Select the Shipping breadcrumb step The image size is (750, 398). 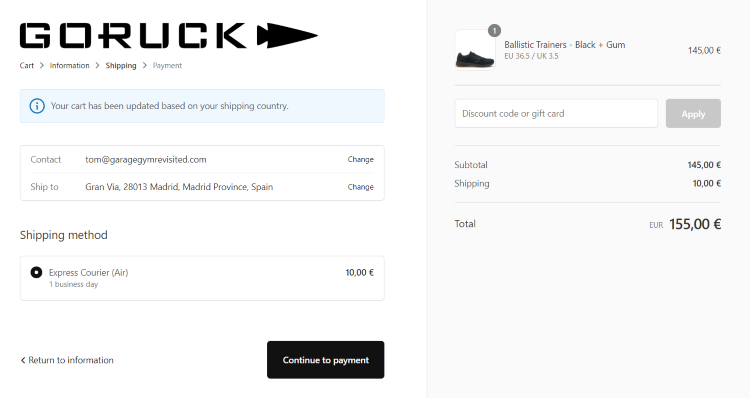[x=121, y=66]
